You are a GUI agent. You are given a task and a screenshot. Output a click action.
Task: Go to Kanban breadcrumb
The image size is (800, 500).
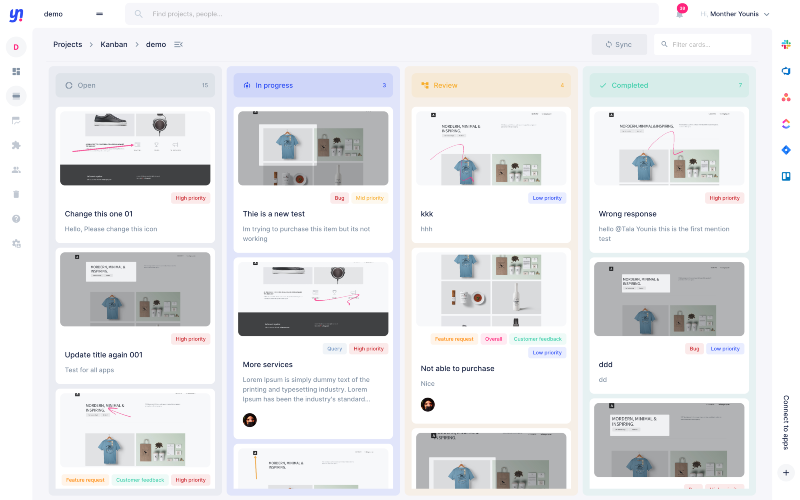point(114,44)
